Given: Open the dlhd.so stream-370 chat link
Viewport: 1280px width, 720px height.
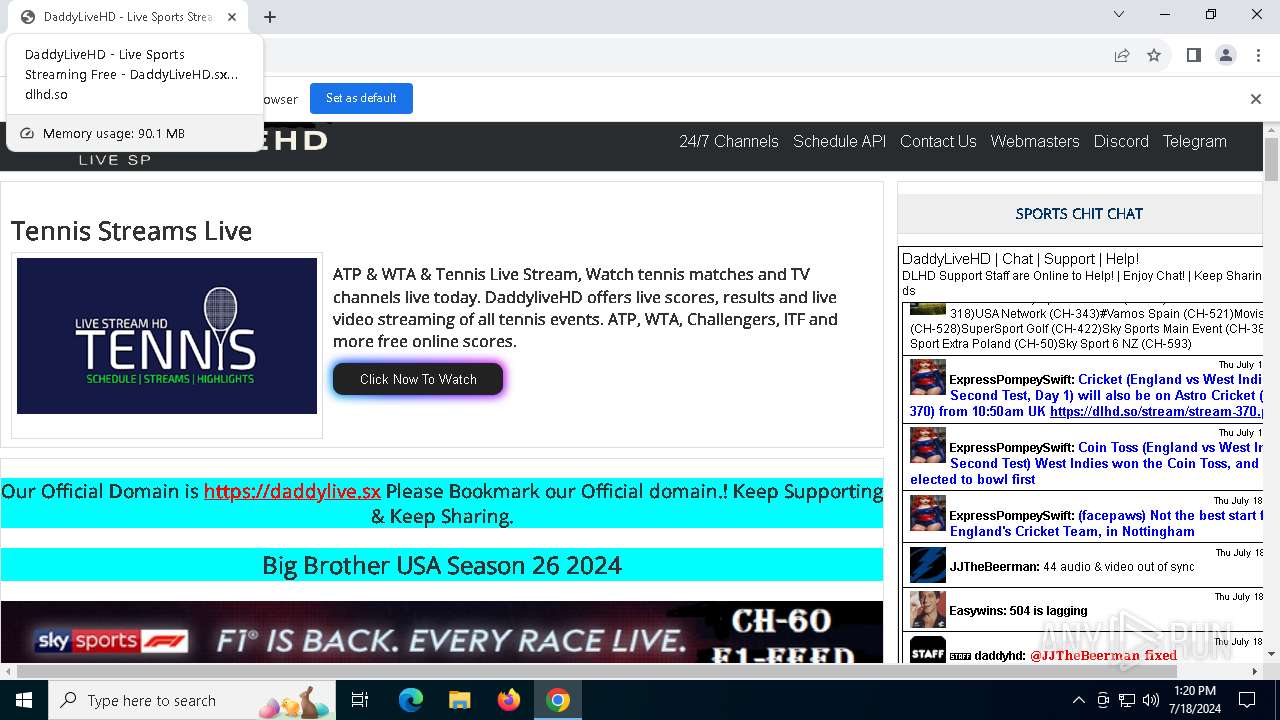Looking at the screenshot, I should (1157, 411).
